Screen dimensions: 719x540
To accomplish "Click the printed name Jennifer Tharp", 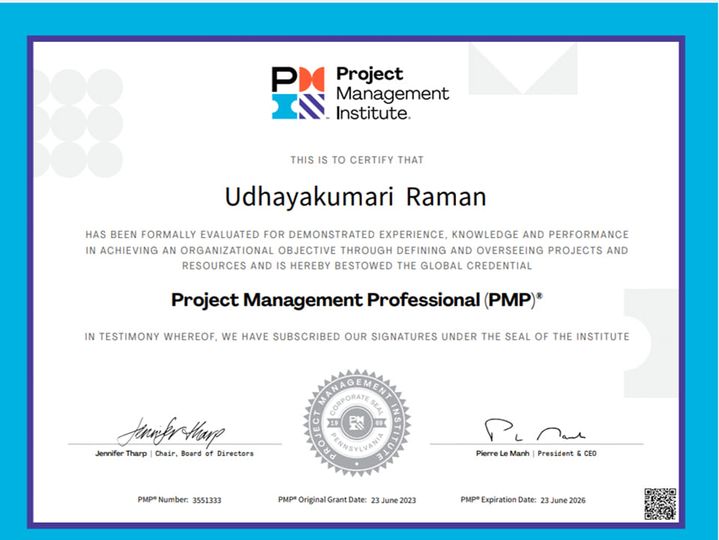I will pos(121,453).
